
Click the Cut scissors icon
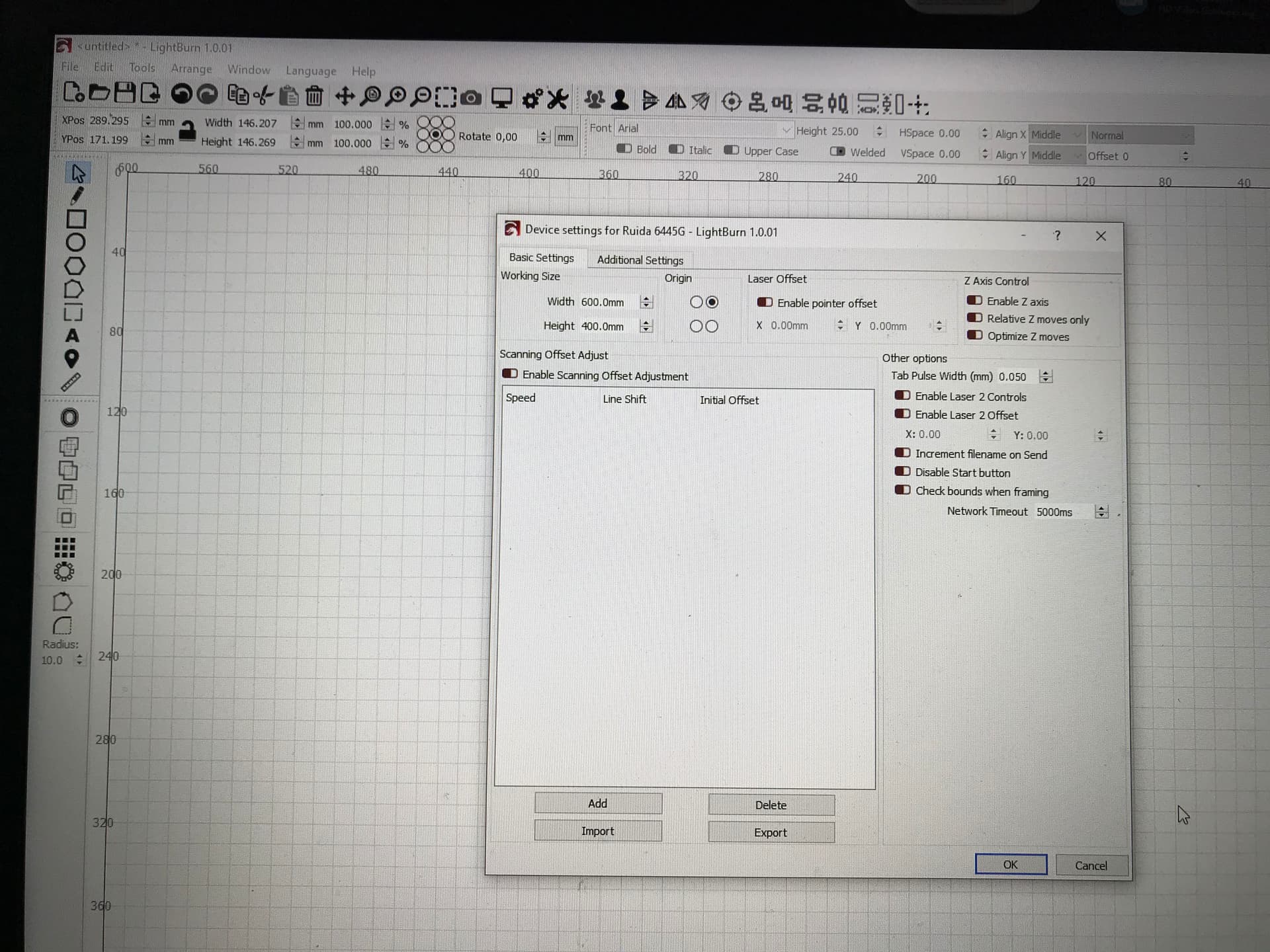[x=263, y=96]
